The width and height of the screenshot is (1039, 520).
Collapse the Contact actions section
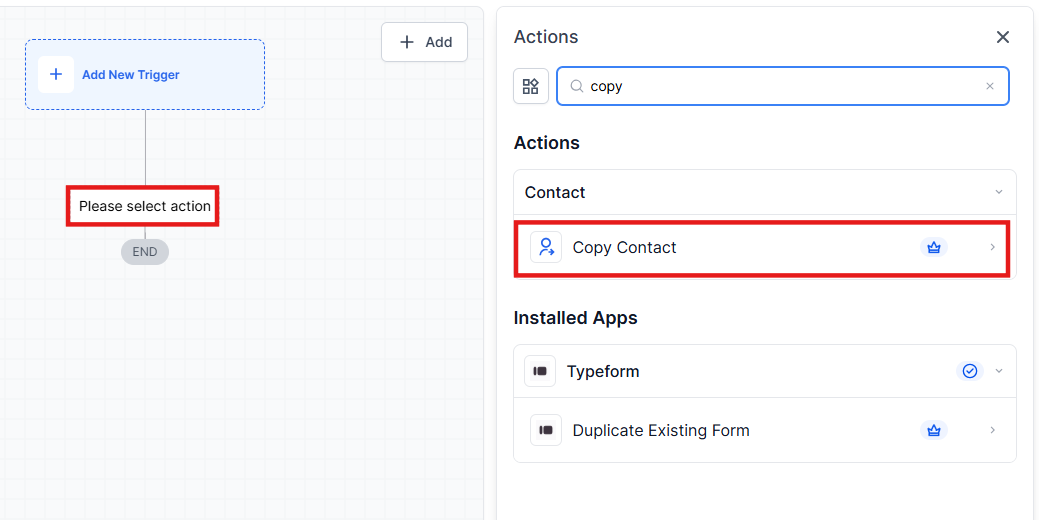coord(998,192)
